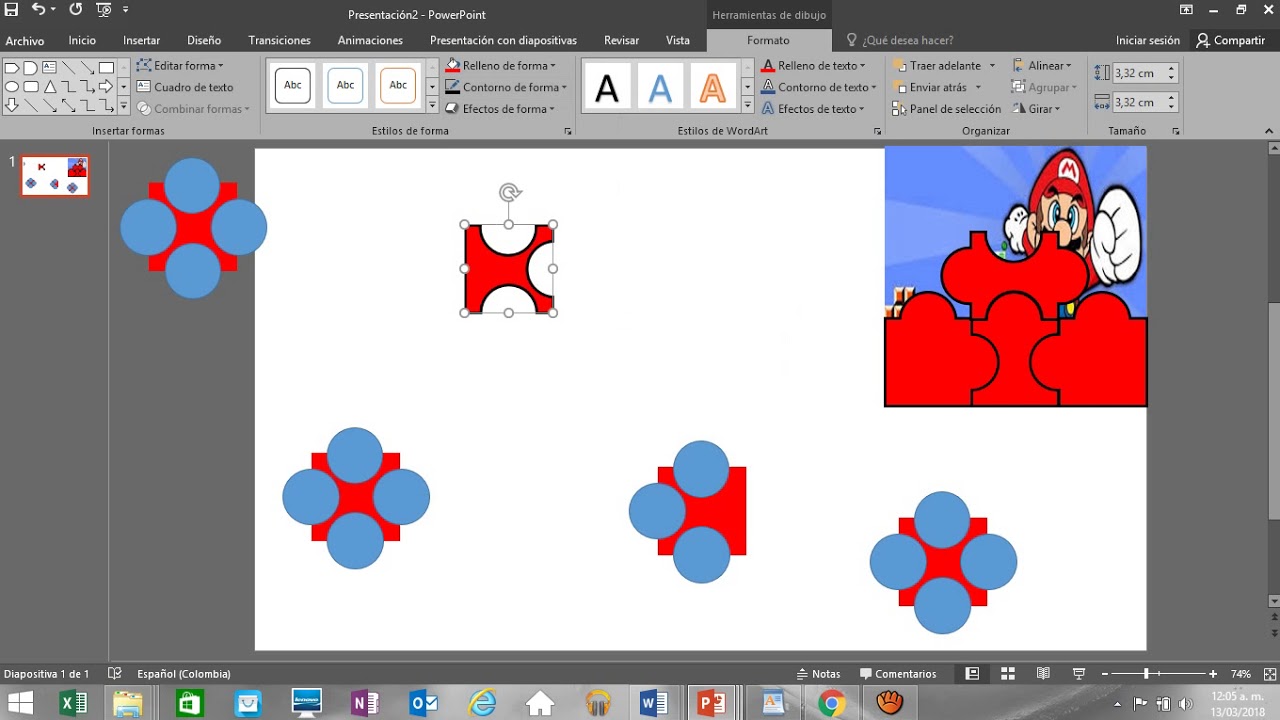Screen dimensions: 1280x720
Task: Open the Estilos de forma dialog launcher
Action: pos(568,131)
